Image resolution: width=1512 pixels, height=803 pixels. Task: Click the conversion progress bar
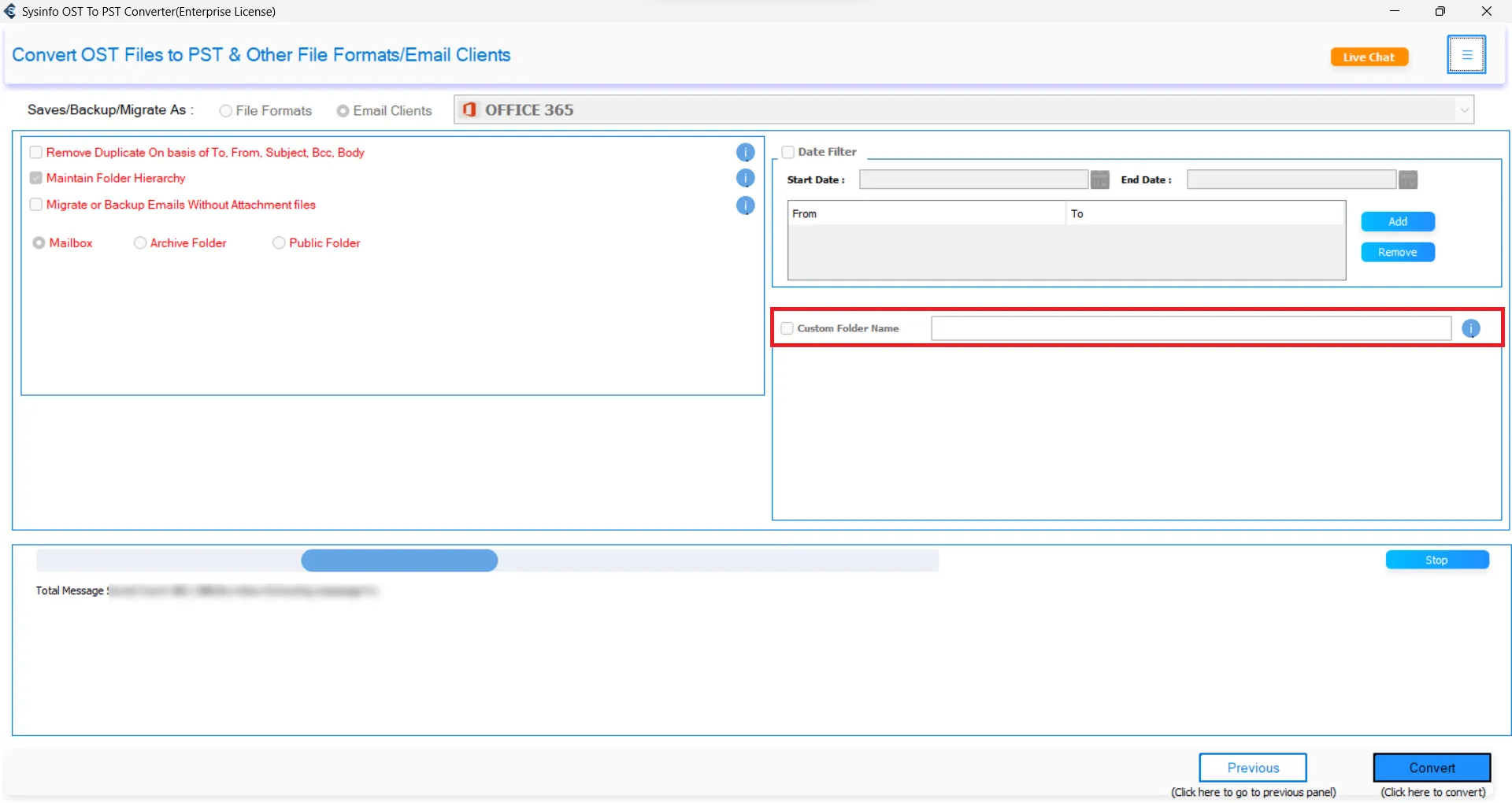pyautogui.click(x=487, y=561)
